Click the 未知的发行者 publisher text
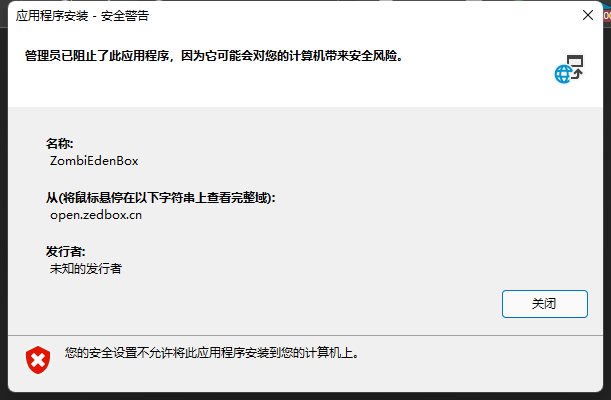The height and width of the screenshot is (400, 611). coord(86,268)
